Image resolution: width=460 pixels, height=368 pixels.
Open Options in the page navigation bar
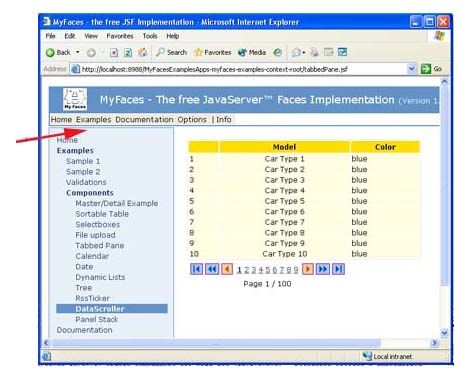[192, 119]
